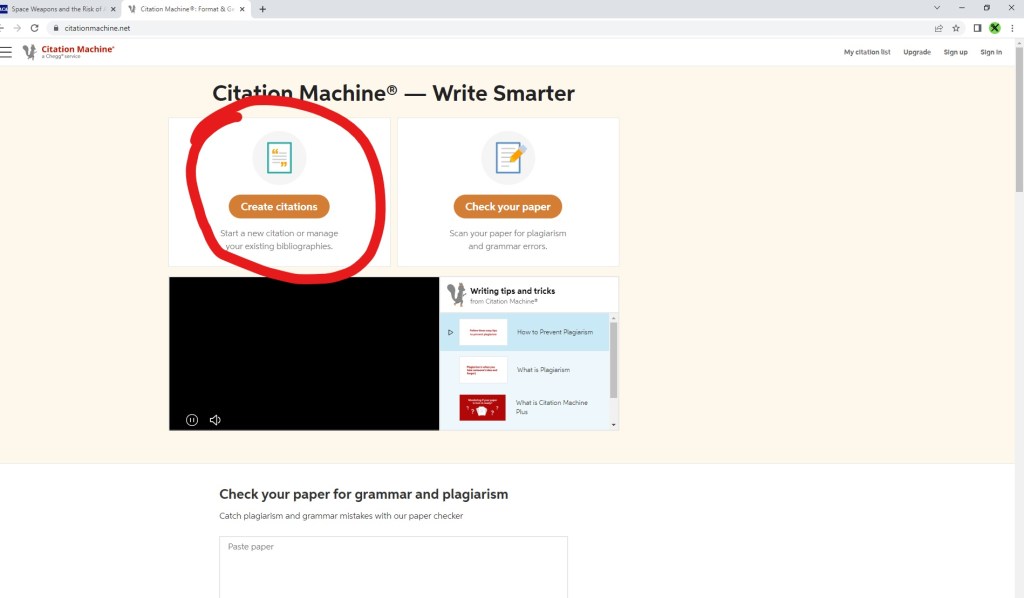
Task: Expand the tab search dropdown chevron
Action: (936, 8)
